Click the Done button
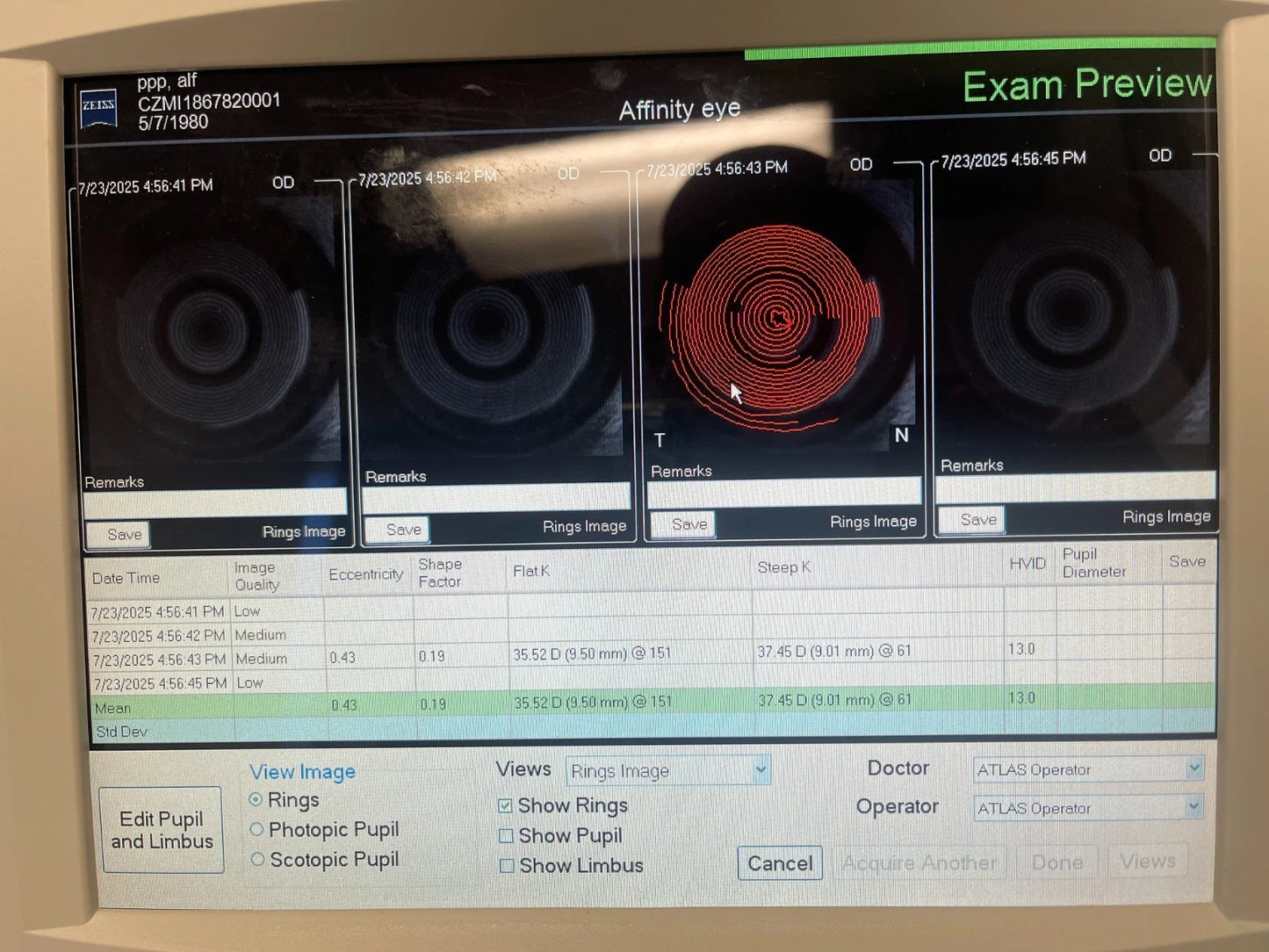The image size is (1269, 952). (1057, 862)
